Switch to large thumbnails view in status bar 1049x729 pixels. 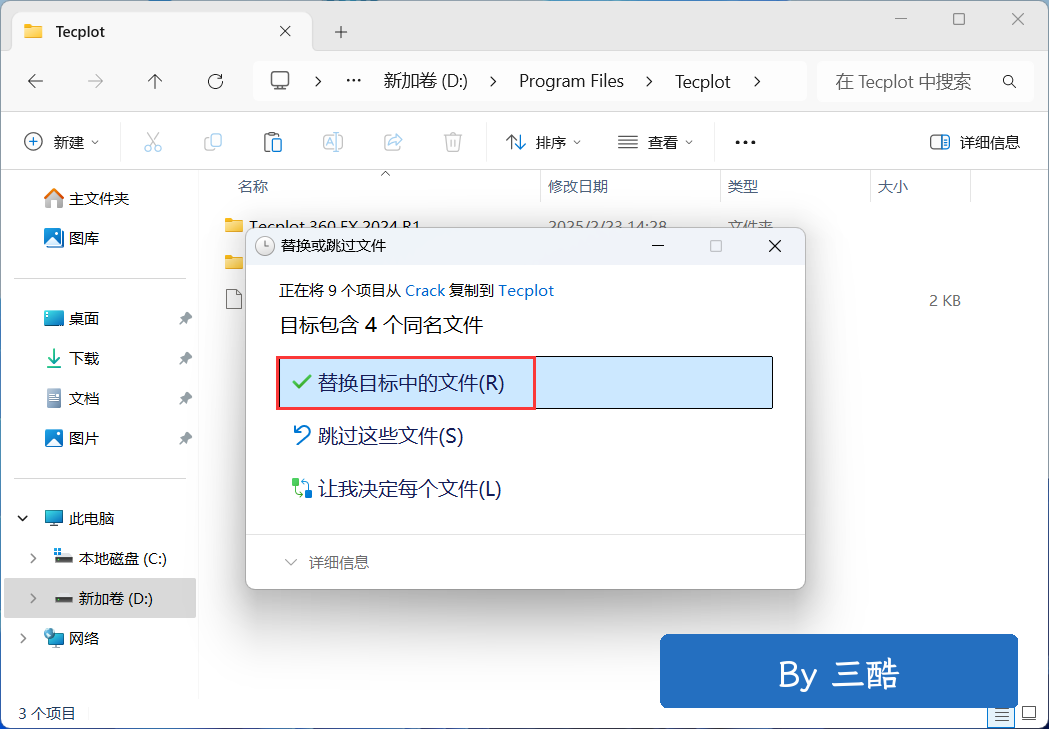(x=1030, y=714)
